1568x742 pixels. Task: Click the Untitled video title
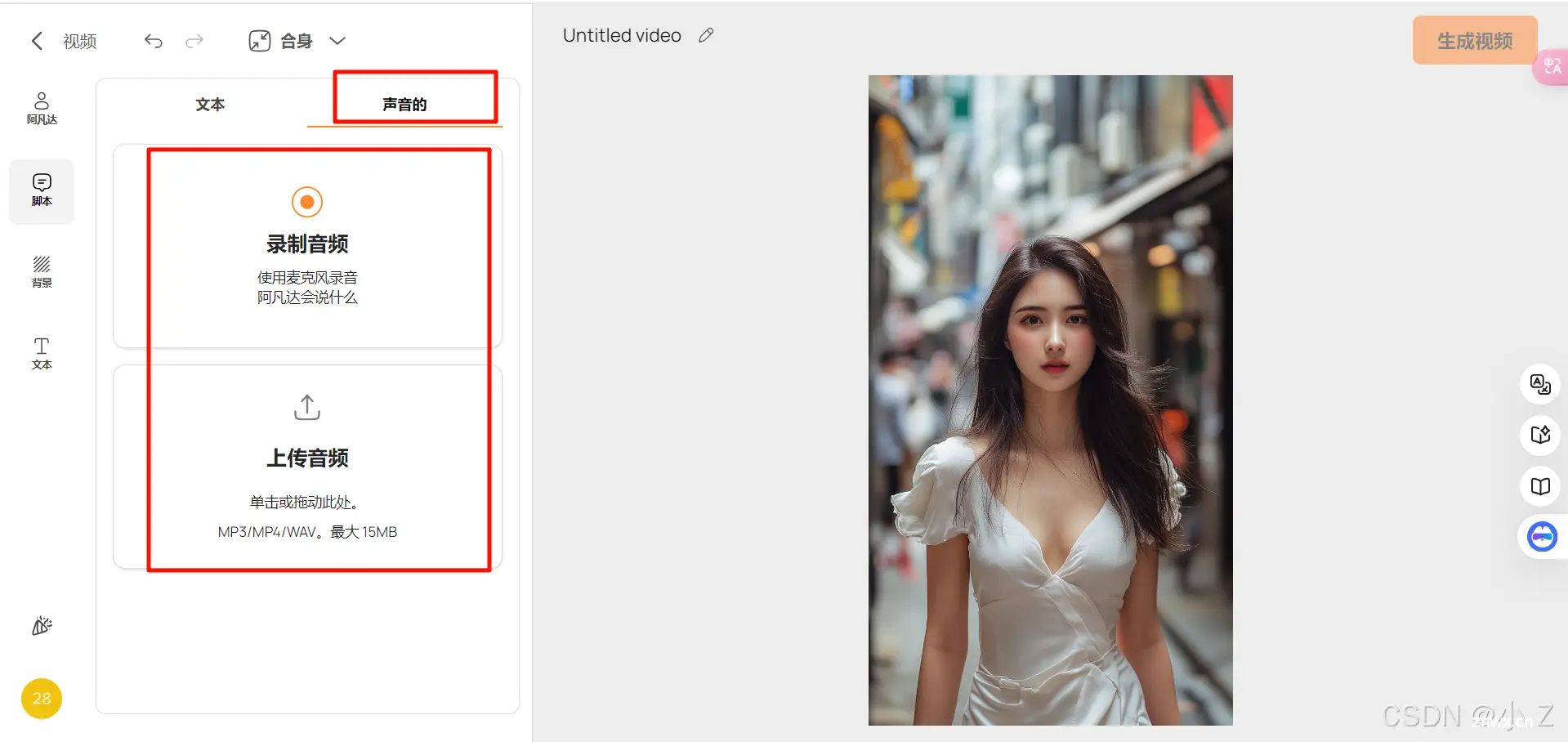[622, 35]
